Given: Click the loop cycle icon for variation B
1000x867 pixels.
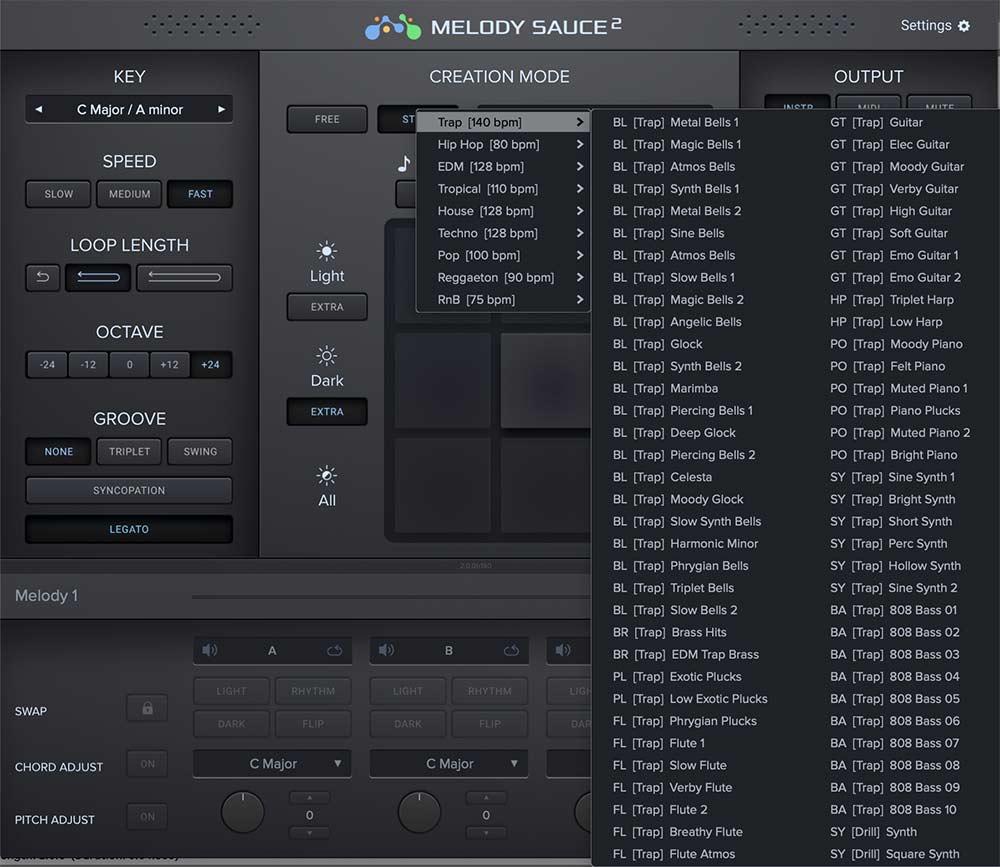Looking at the screenshot, I should pyautogui.click(x=511, y=650).
